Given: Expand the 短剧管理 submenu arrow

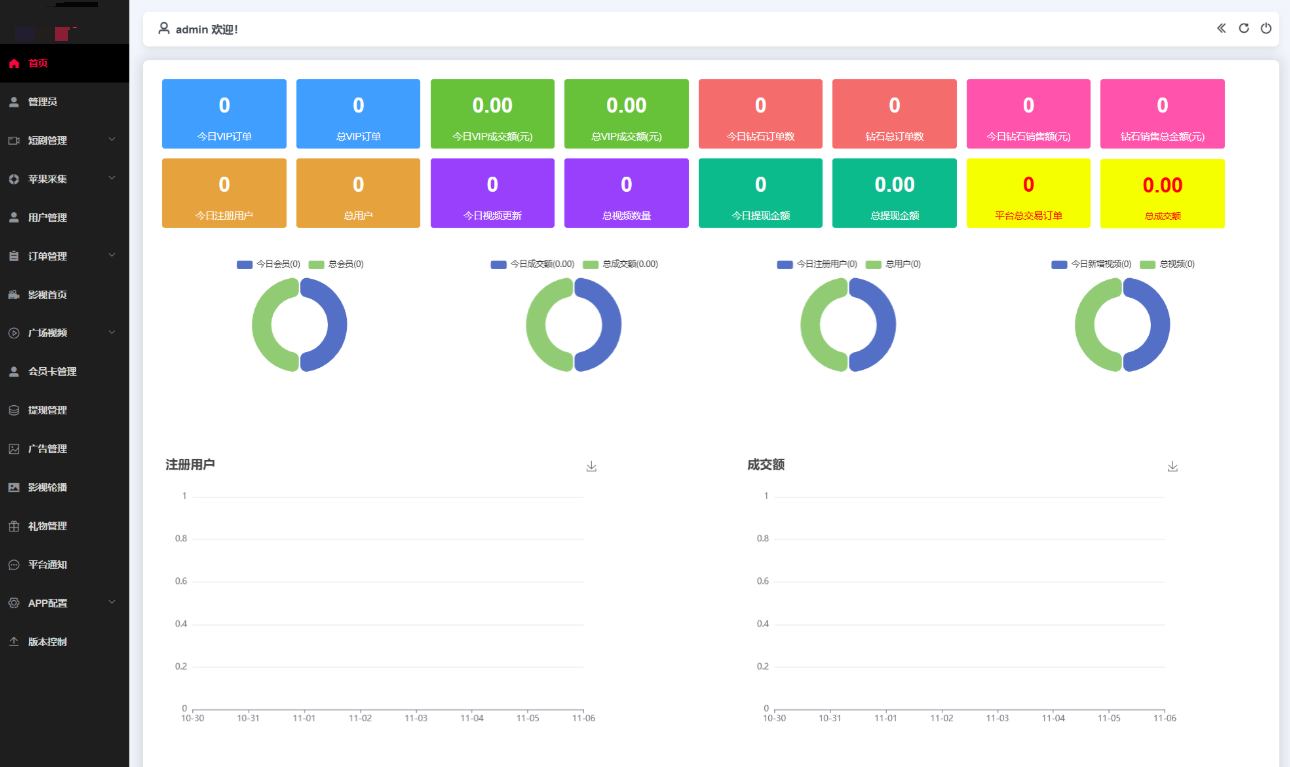Looking at the screenshot, I should [x=112, y=139].
